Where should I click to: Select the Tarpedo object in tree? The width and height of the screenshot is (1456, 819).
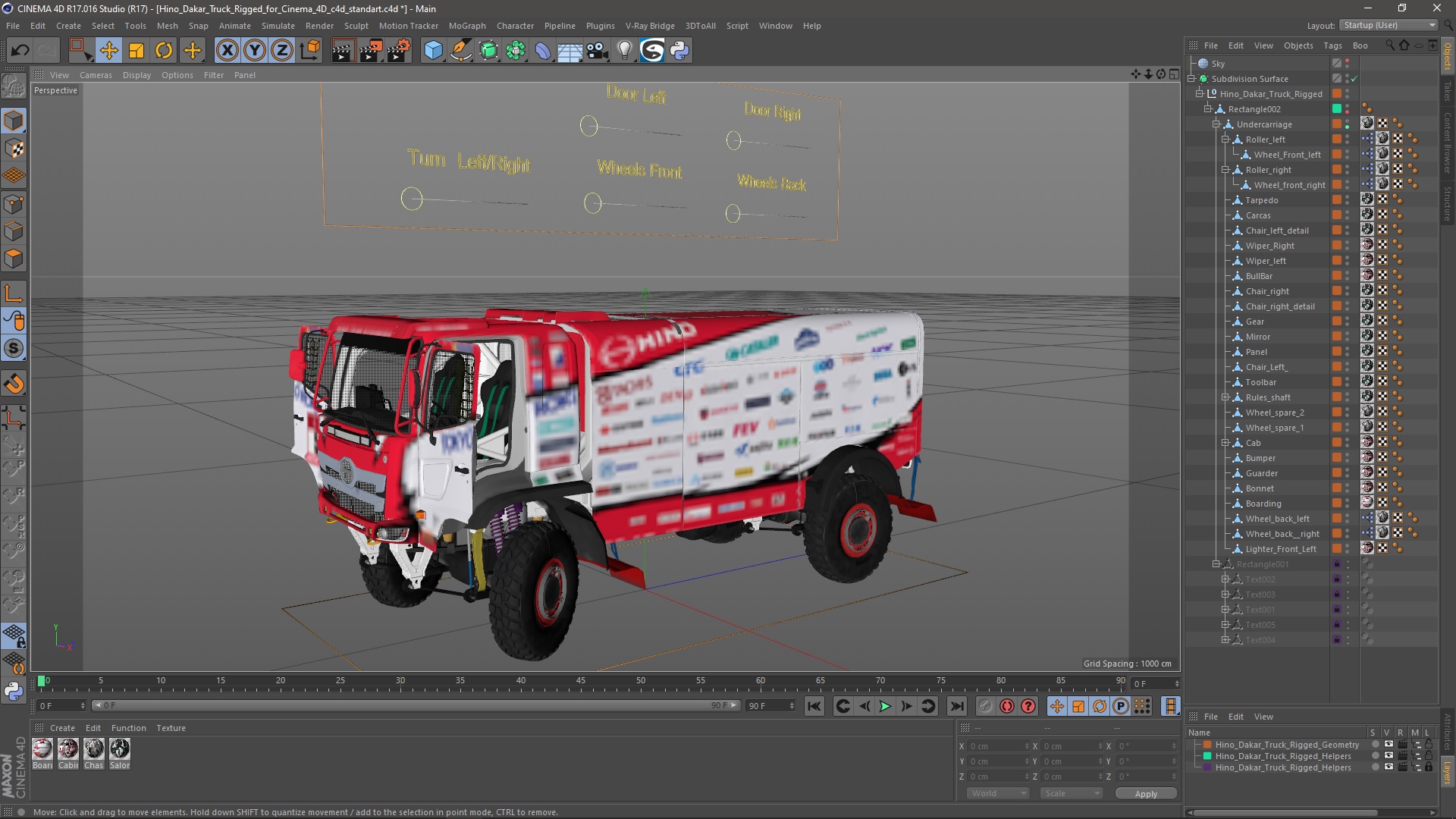1262,200
